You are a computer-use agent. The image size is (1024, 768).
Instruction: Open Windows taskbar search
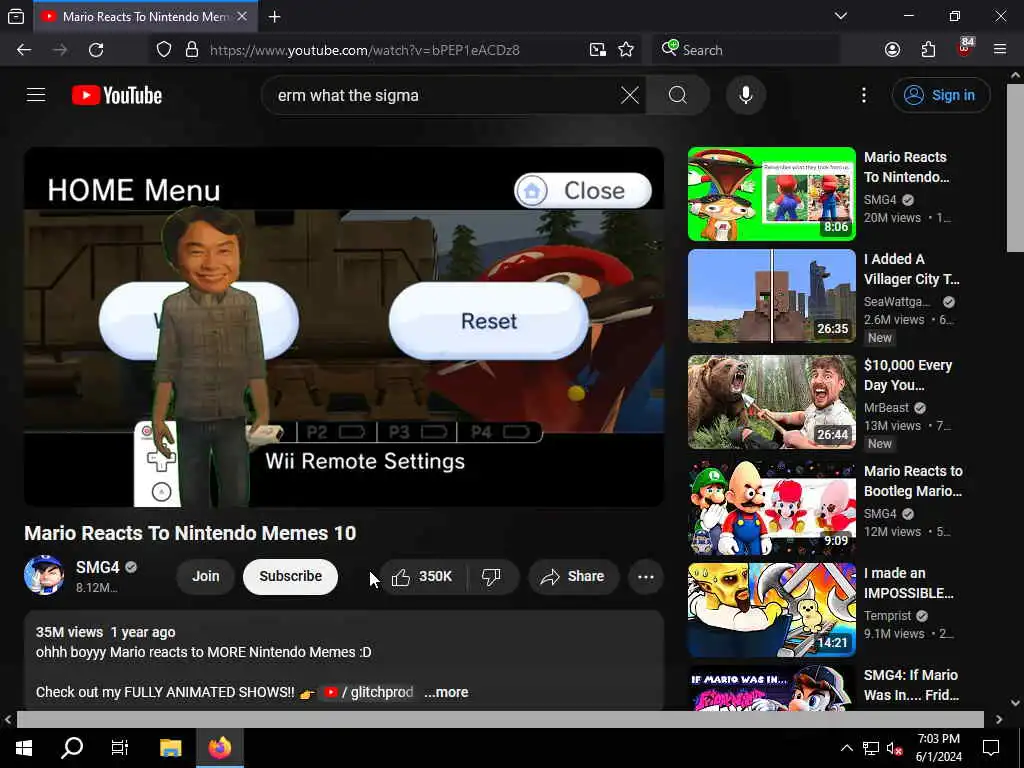click(72, 747)
